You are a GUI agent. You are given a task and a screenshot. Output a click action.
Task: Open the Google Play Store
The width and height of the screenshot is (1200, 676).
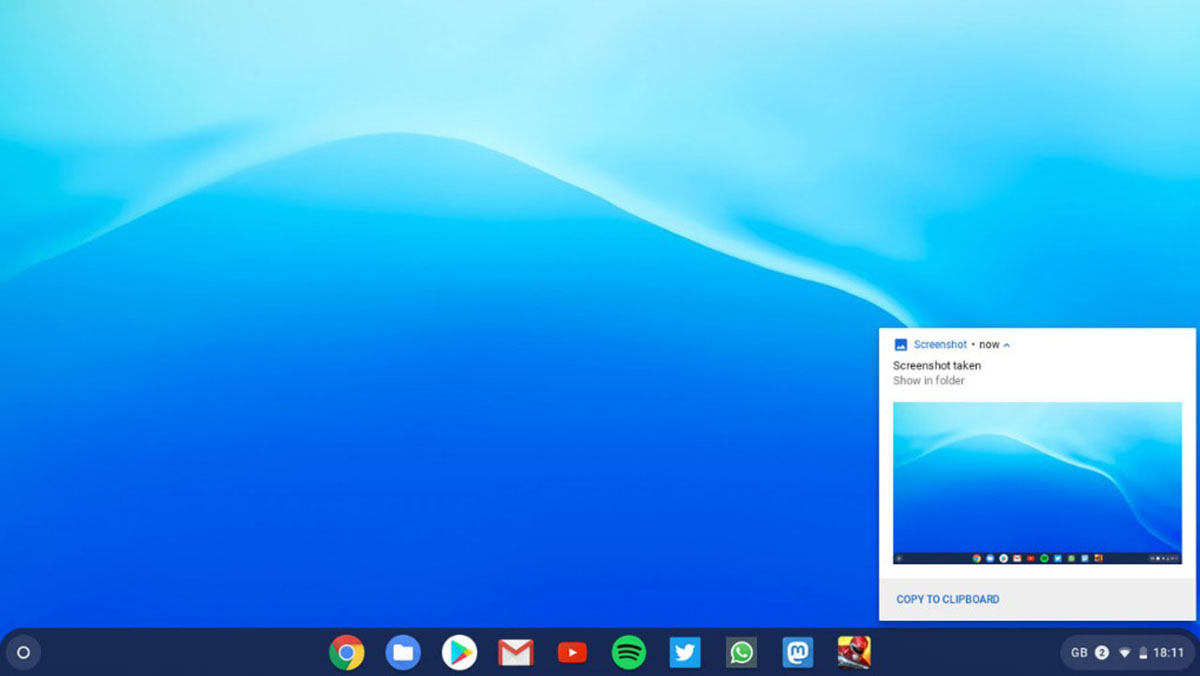tap(459, 652)
